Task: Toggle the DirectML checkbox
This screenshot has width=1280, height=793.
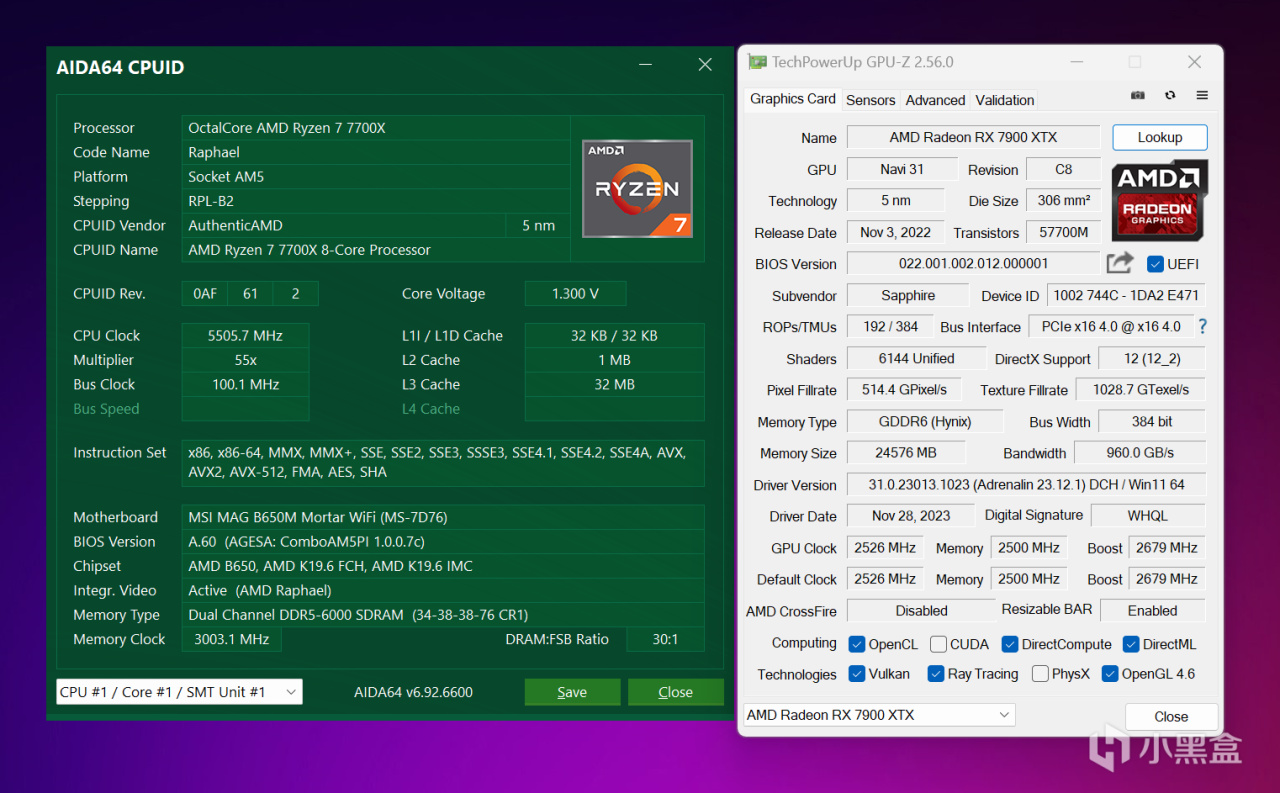Action: pyautogui.click(x=1131, y=644)
